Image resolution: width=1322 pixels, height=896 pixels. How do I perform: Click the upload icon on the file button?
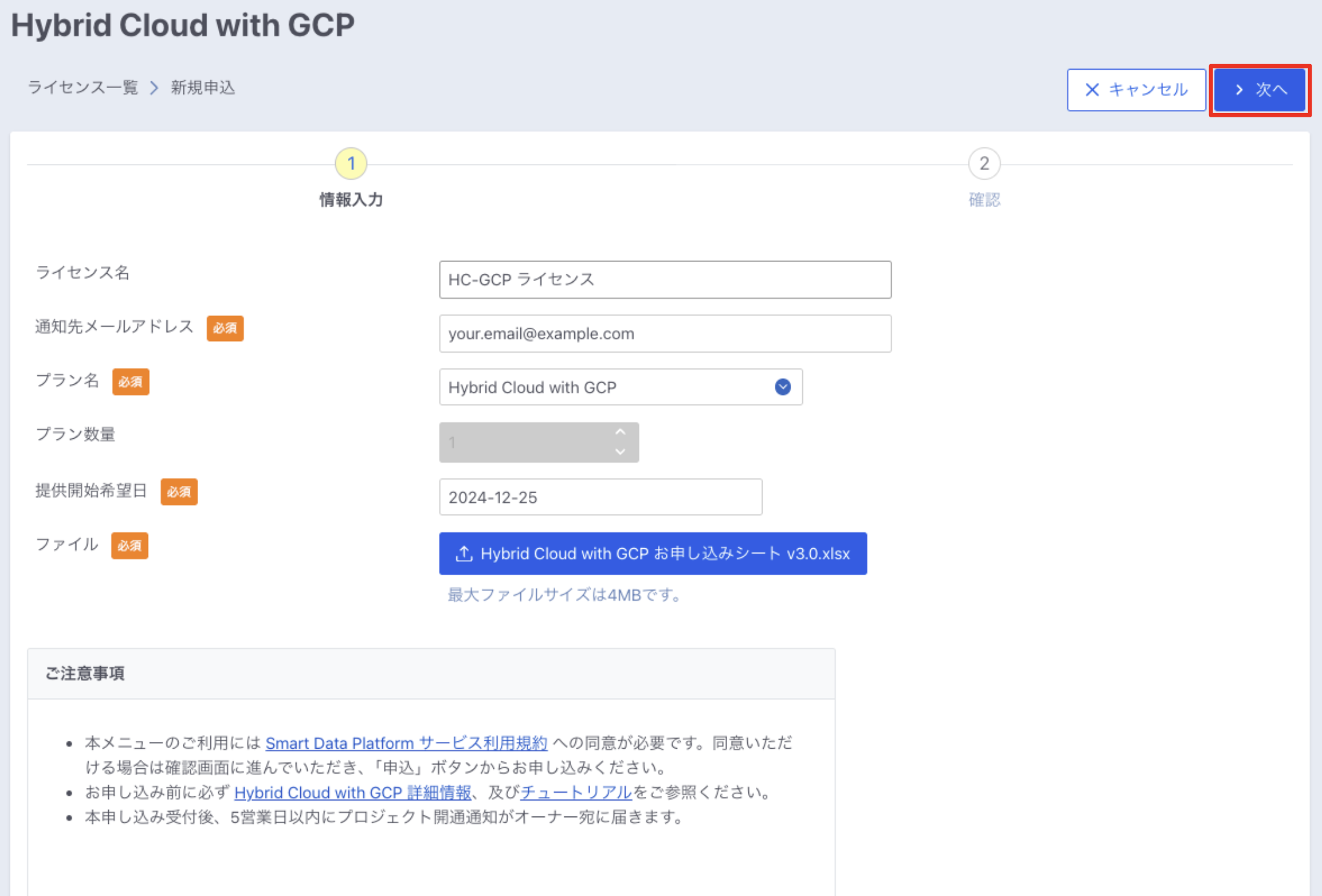point(464,554)
